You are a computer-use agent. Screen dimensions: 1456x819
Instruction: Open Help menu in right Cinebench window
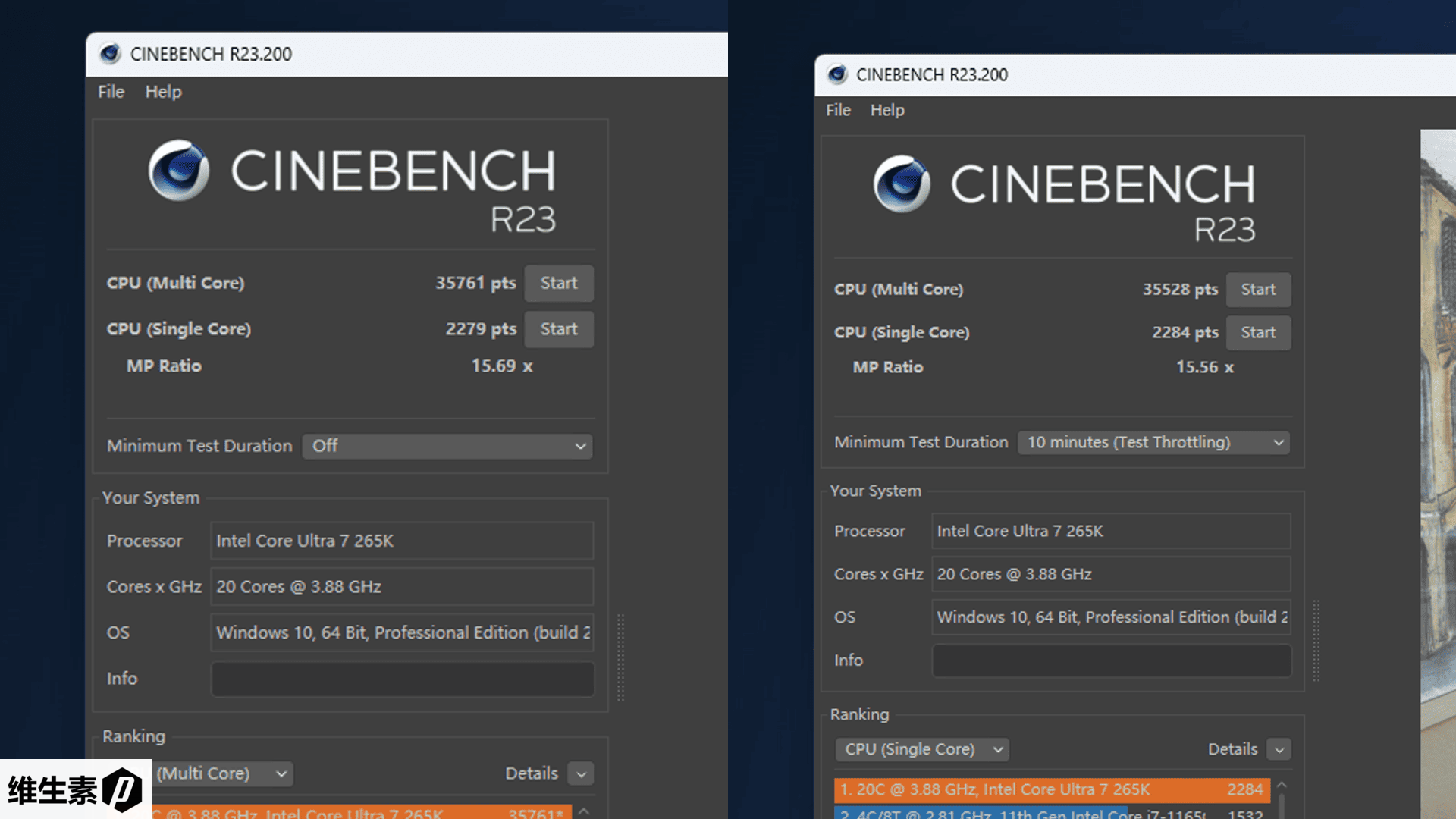point(887,110)
